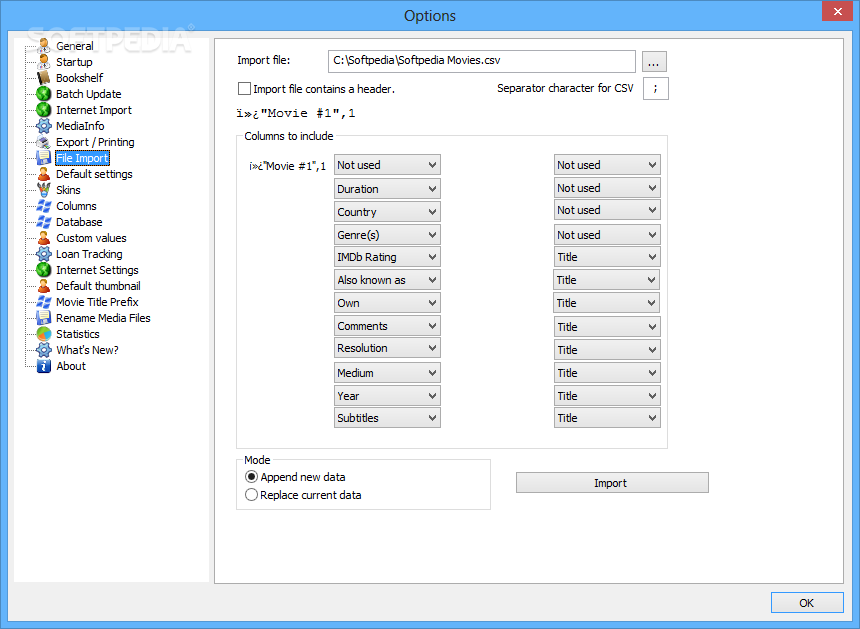The width and height of the screenshot is (860, 629).
Task: Click the Default thumbnail person icon
Action: (44, 286)
